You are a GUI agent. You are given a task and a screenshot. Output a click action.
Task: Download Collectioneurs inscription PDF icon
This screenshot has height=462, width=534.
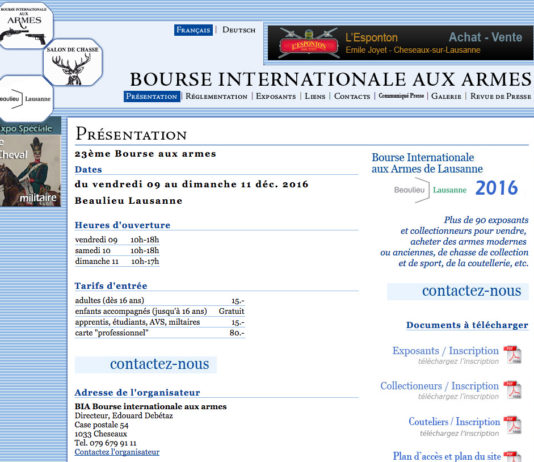pyautogui.click(x=513, y=390)
